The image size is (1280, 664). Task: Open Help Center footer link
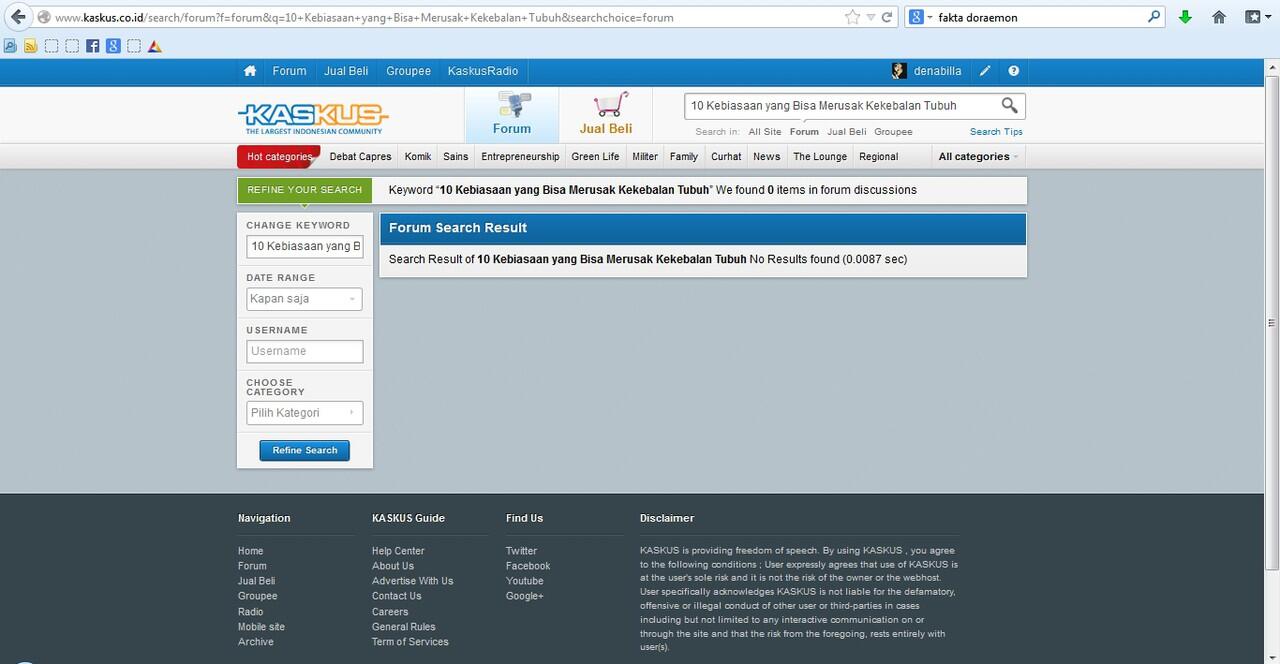click(x=398, y=551)
